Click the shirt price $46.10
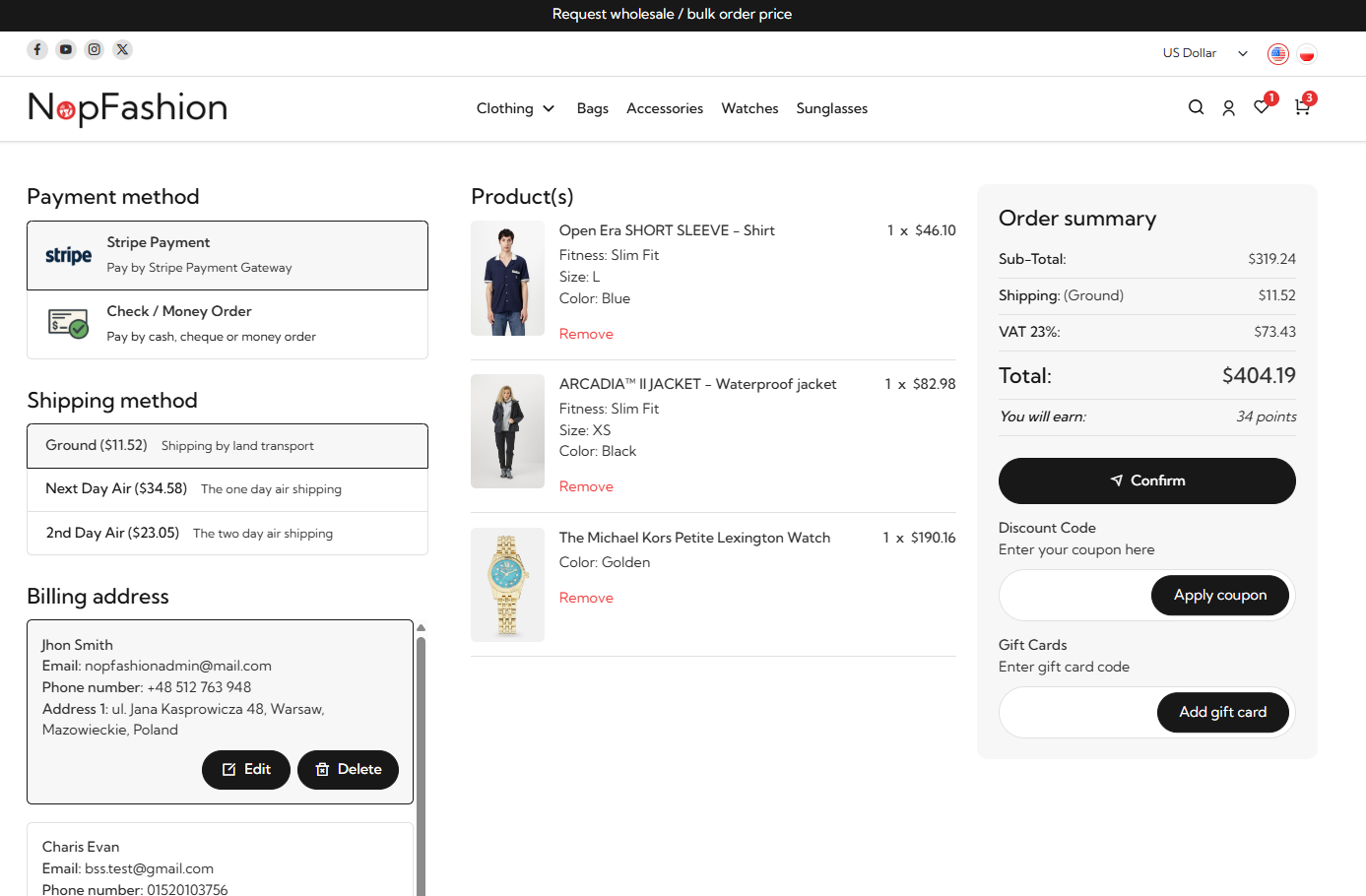 tap(936, 230)
